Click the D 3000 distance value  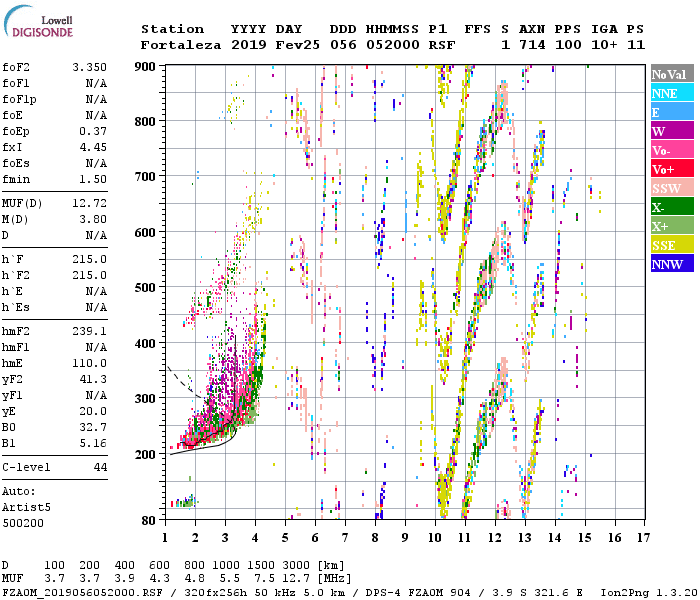(296, 565)
